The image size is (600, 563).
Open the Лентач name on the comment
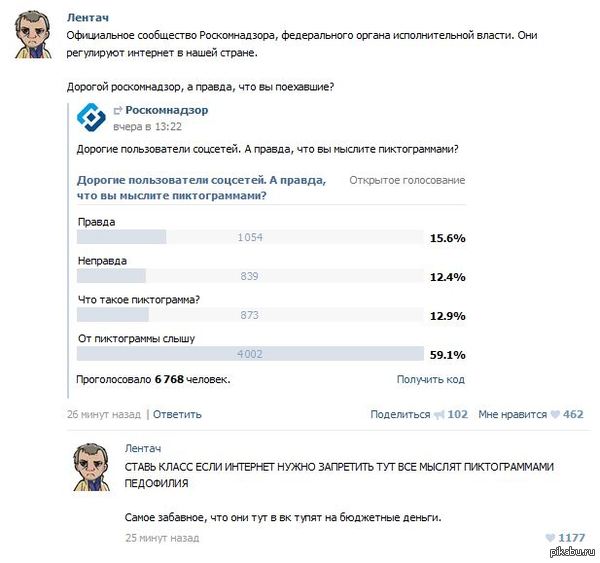click(x=143, y=449)
